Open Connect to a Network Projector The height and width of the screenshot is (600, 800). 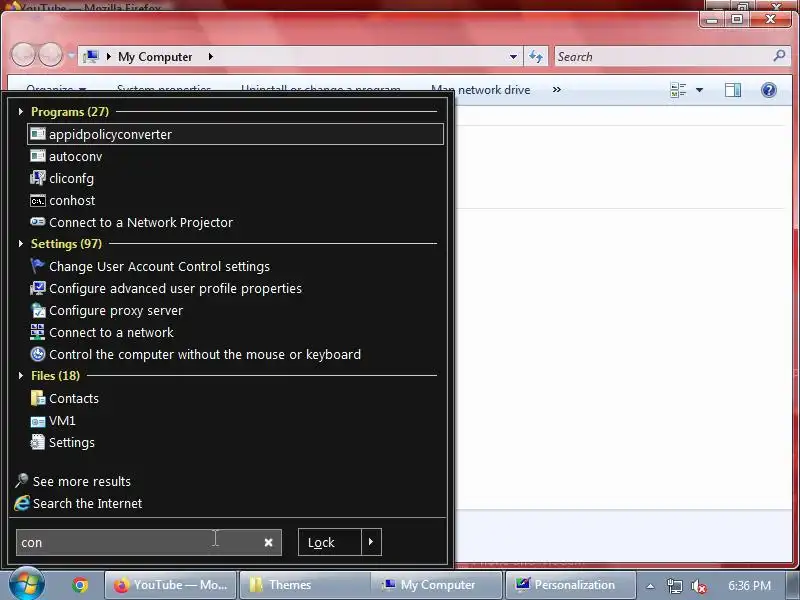tap(141, 222)
